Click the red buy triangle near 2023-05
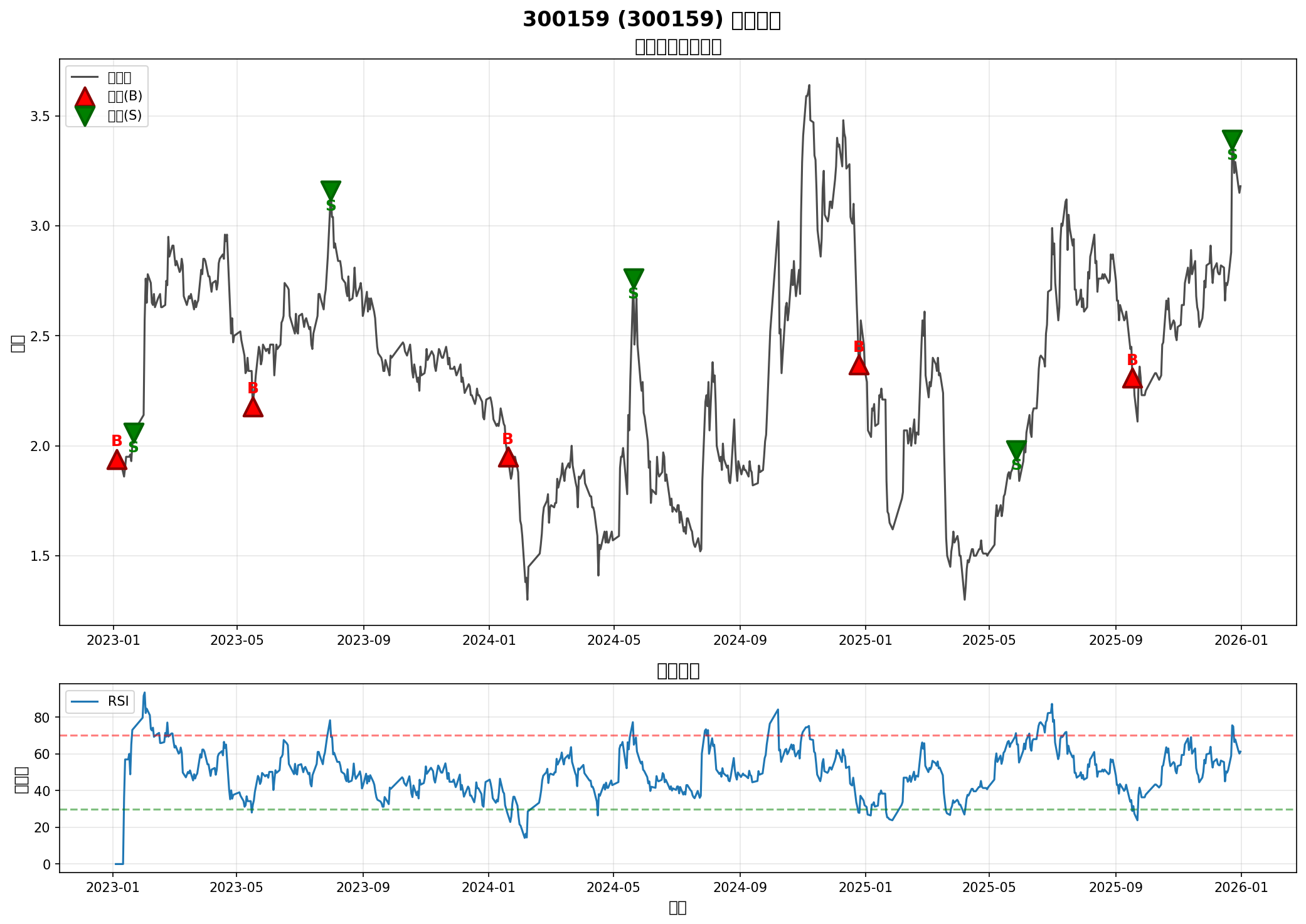Viewport: 1306px width, 924px height. (253, 408)
